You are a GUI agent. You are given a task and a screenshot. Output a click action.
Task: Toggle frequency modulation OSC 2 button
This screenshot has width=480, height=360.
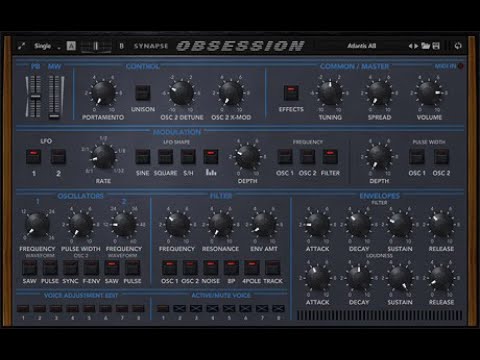tap(307, 156)
